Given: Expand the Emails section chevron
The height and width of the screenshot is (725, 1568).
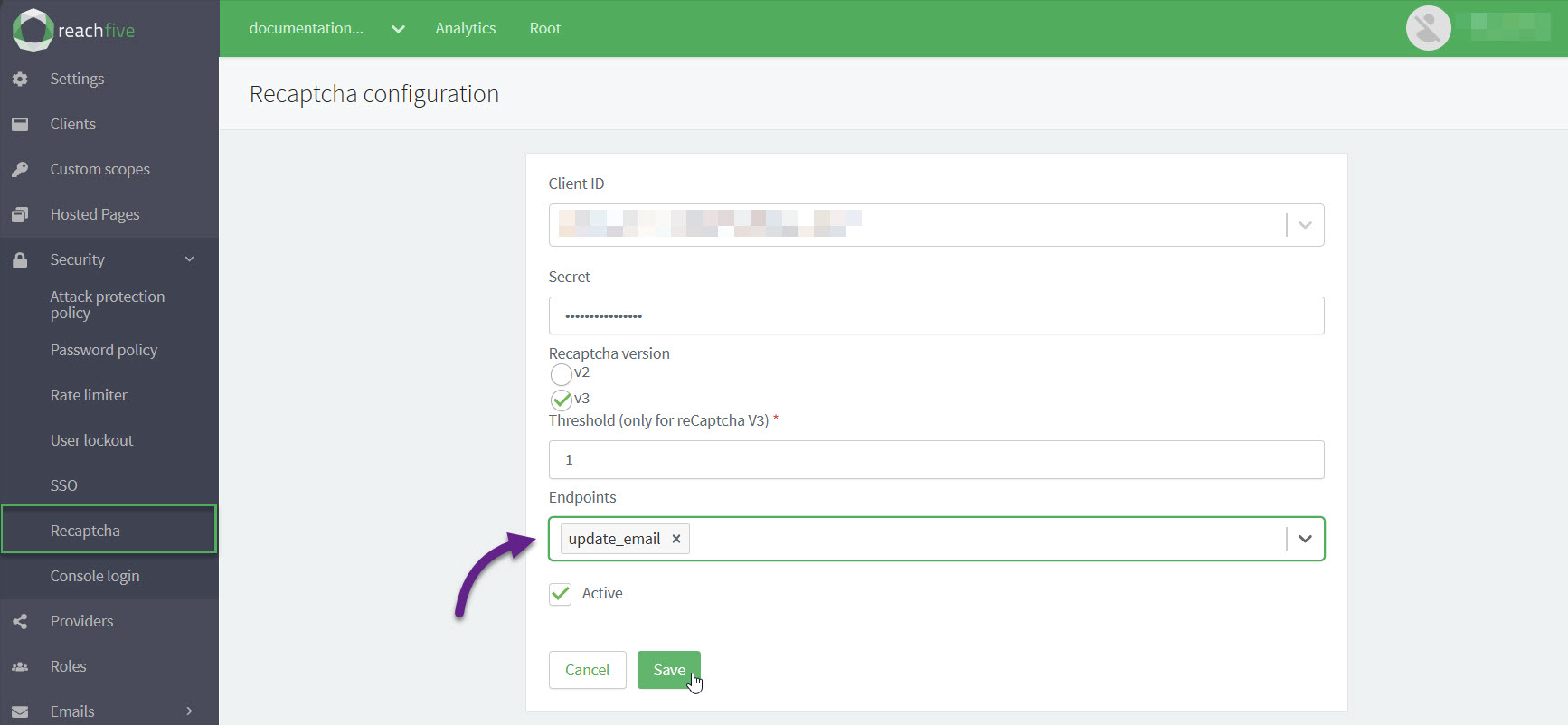Looking at the screenshot, I should pos(190,711).
